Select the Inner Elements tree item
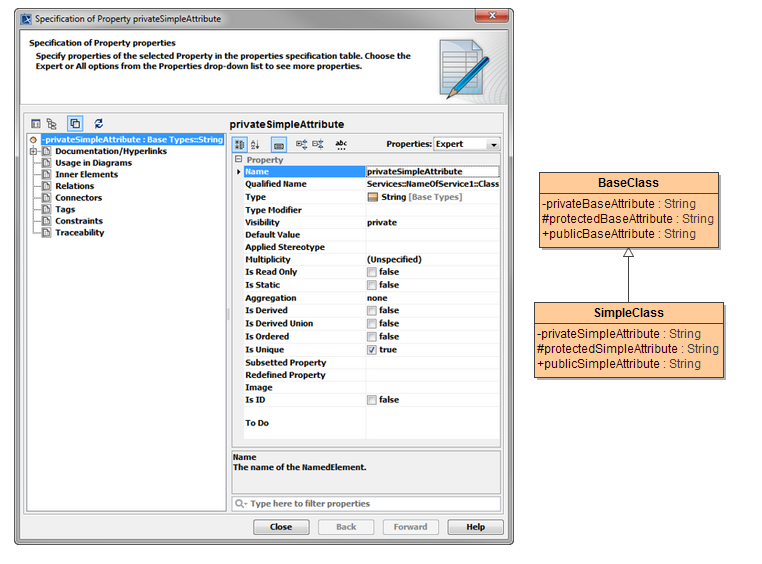This screenshot has height=564, width=762. pos(87,174)
